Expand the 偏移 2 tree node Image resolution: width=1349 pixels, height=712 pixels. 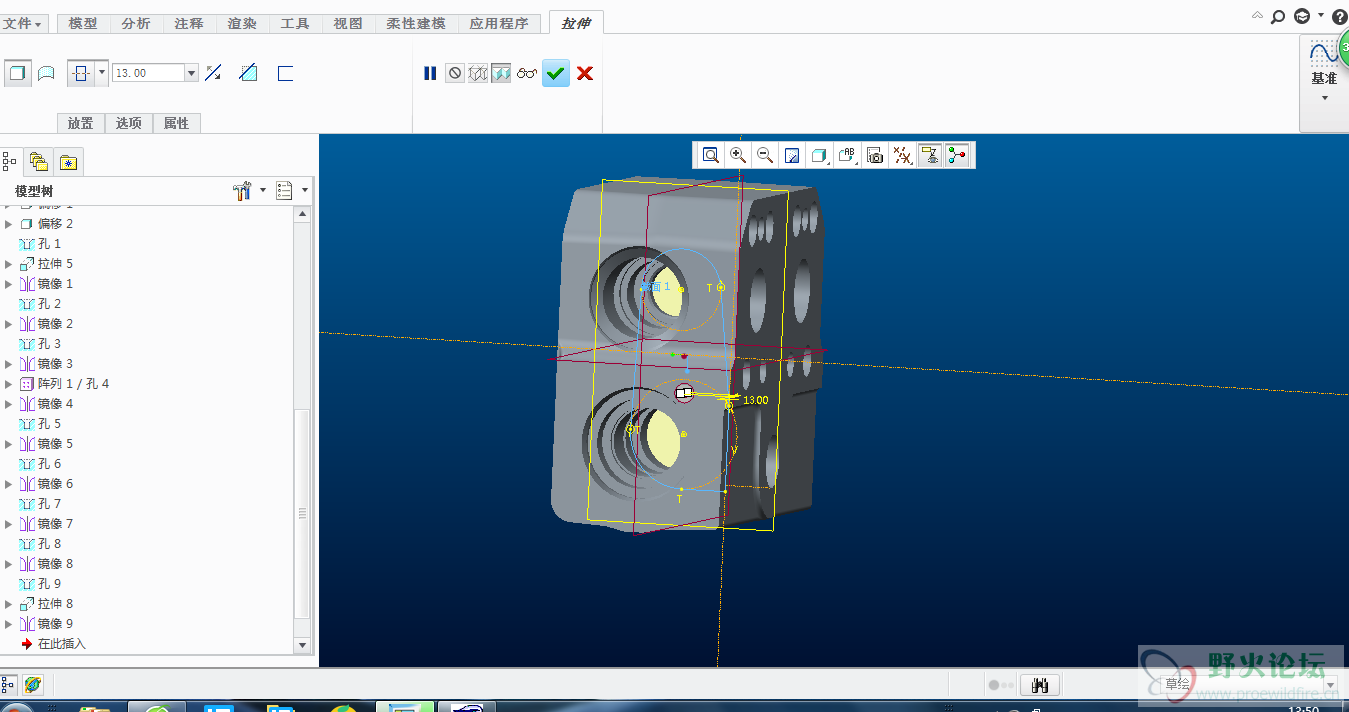point(9,224)
